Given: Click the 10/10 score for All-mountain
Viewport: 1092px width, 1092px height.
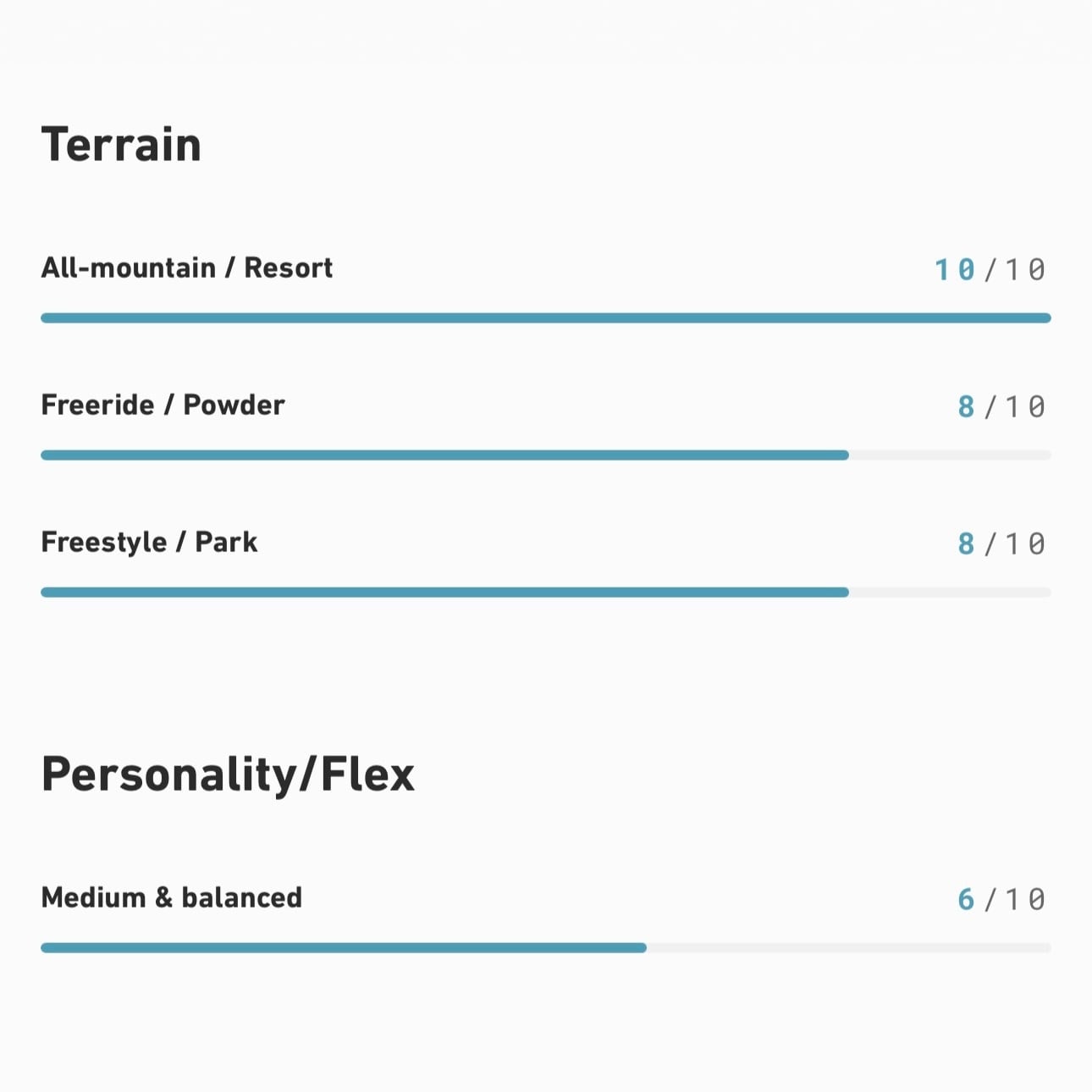Looking at the screenshot, I should (990, 270).
